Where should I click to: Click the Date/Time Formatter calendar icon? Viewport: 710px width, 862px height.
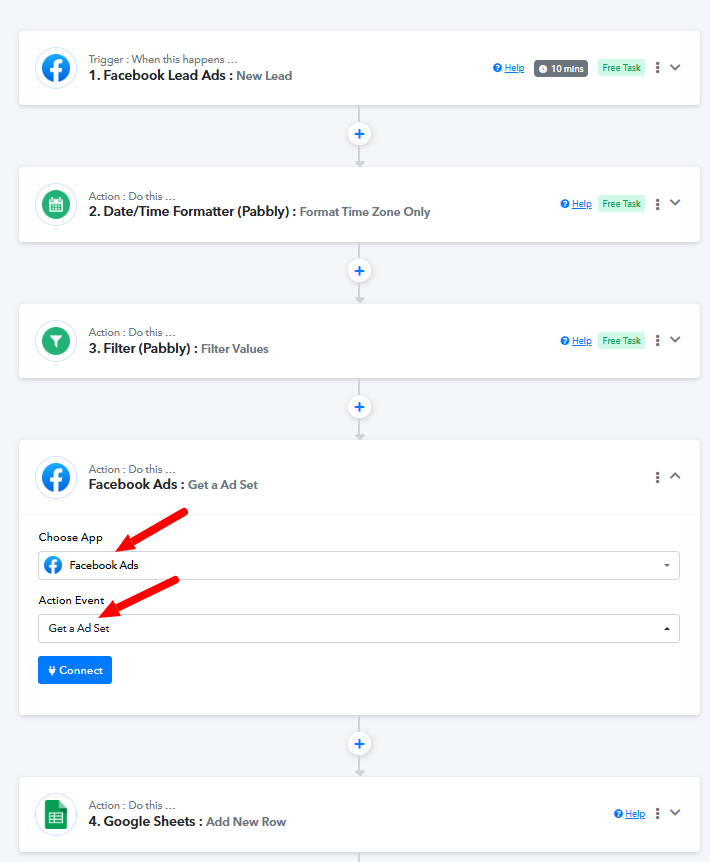[56, 205]
